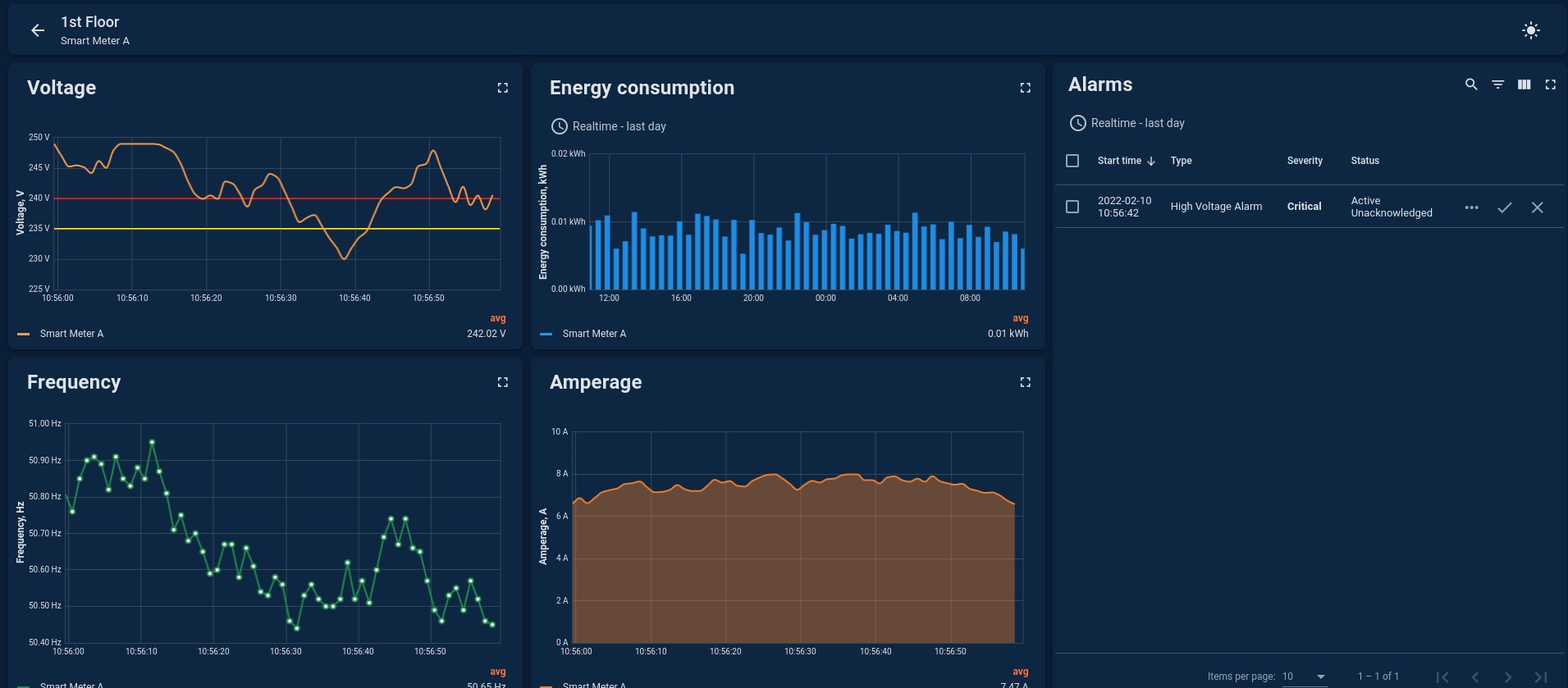Sort alarms by Start time column
1568x688 pixels.
[x=1119, y=161]
